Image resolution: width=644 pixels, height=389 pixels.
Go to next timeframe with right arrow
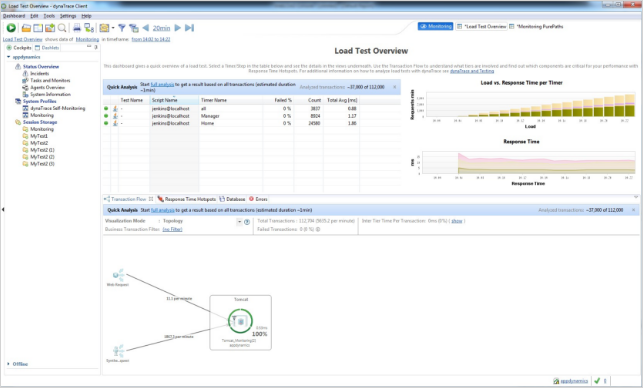178,28
